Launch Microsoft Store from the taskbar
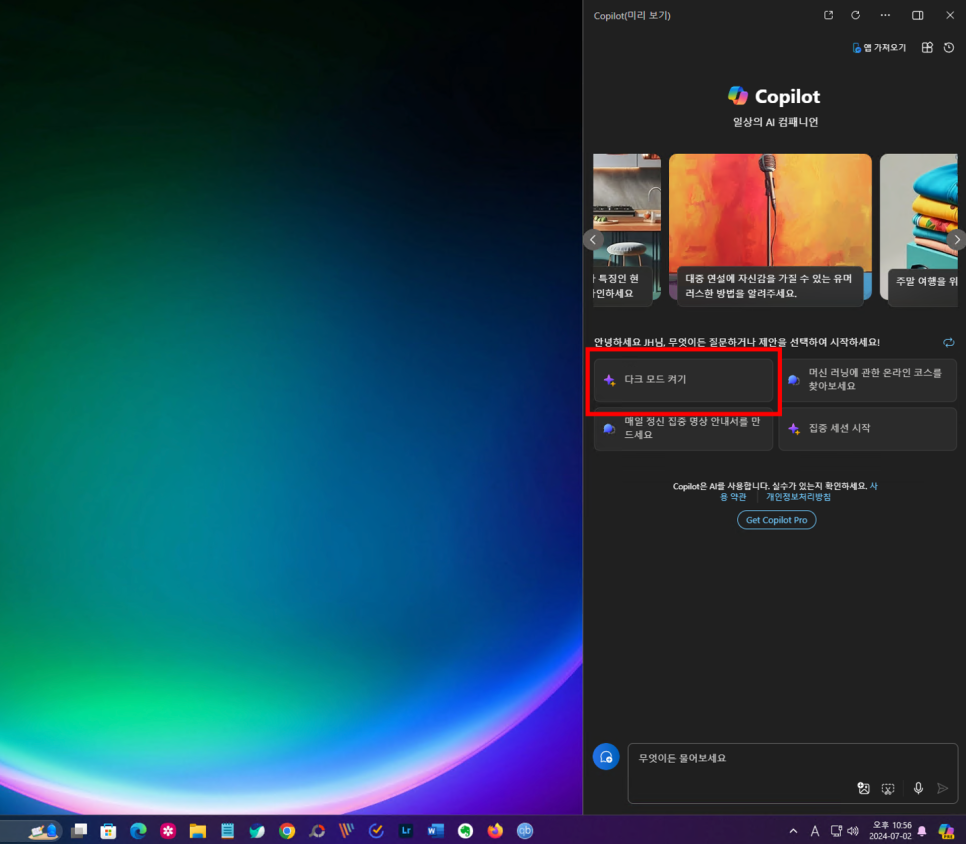 [108, 831]
